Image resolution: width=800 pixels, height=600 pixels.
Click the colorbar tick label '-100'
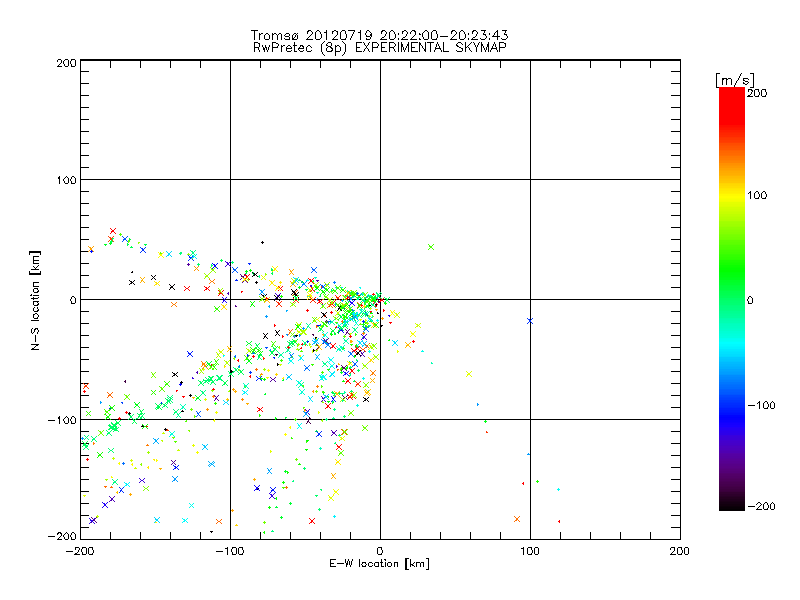tap(761, 405)
